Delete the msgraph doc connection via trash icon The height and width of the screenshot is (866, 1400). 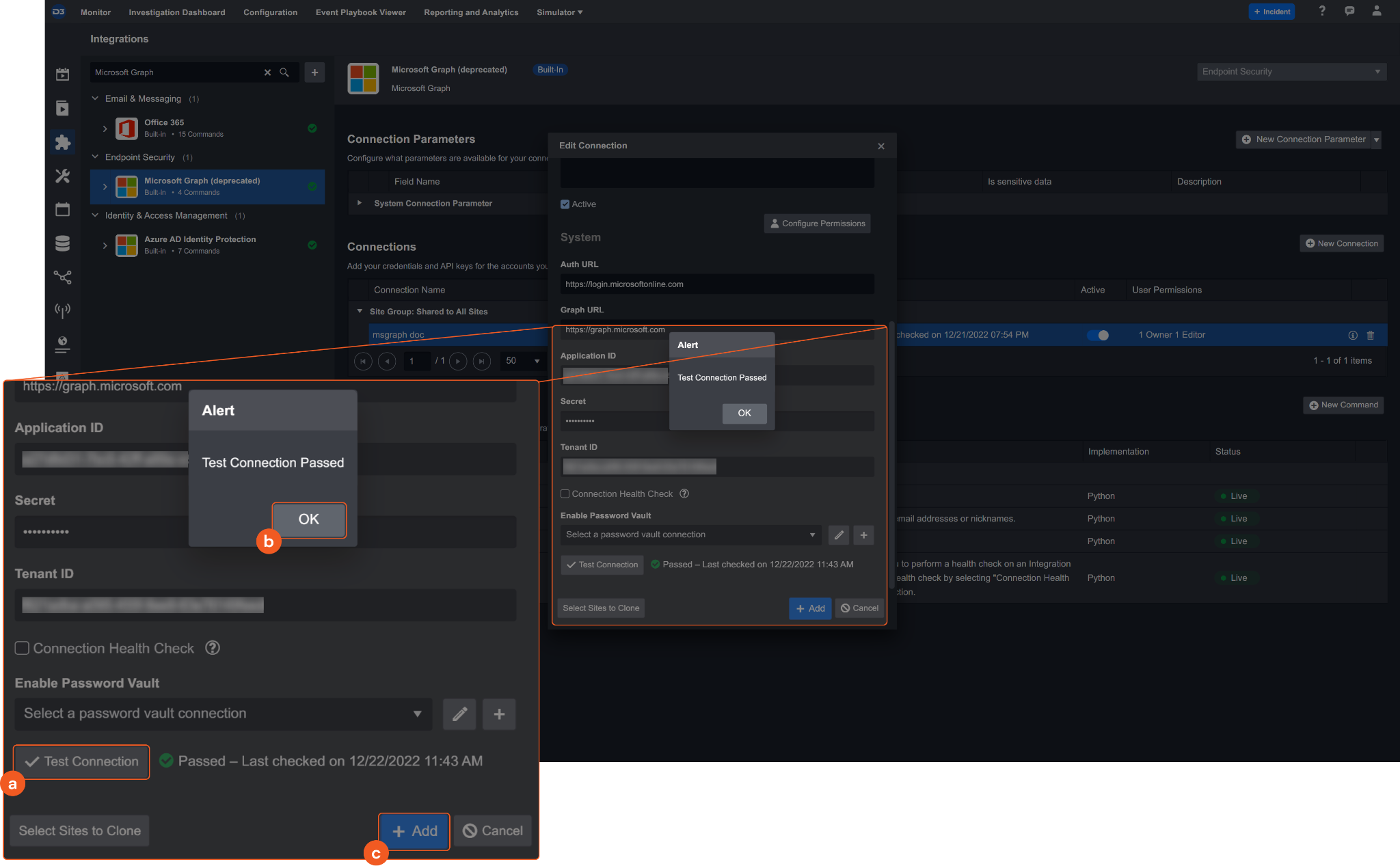1370,335
